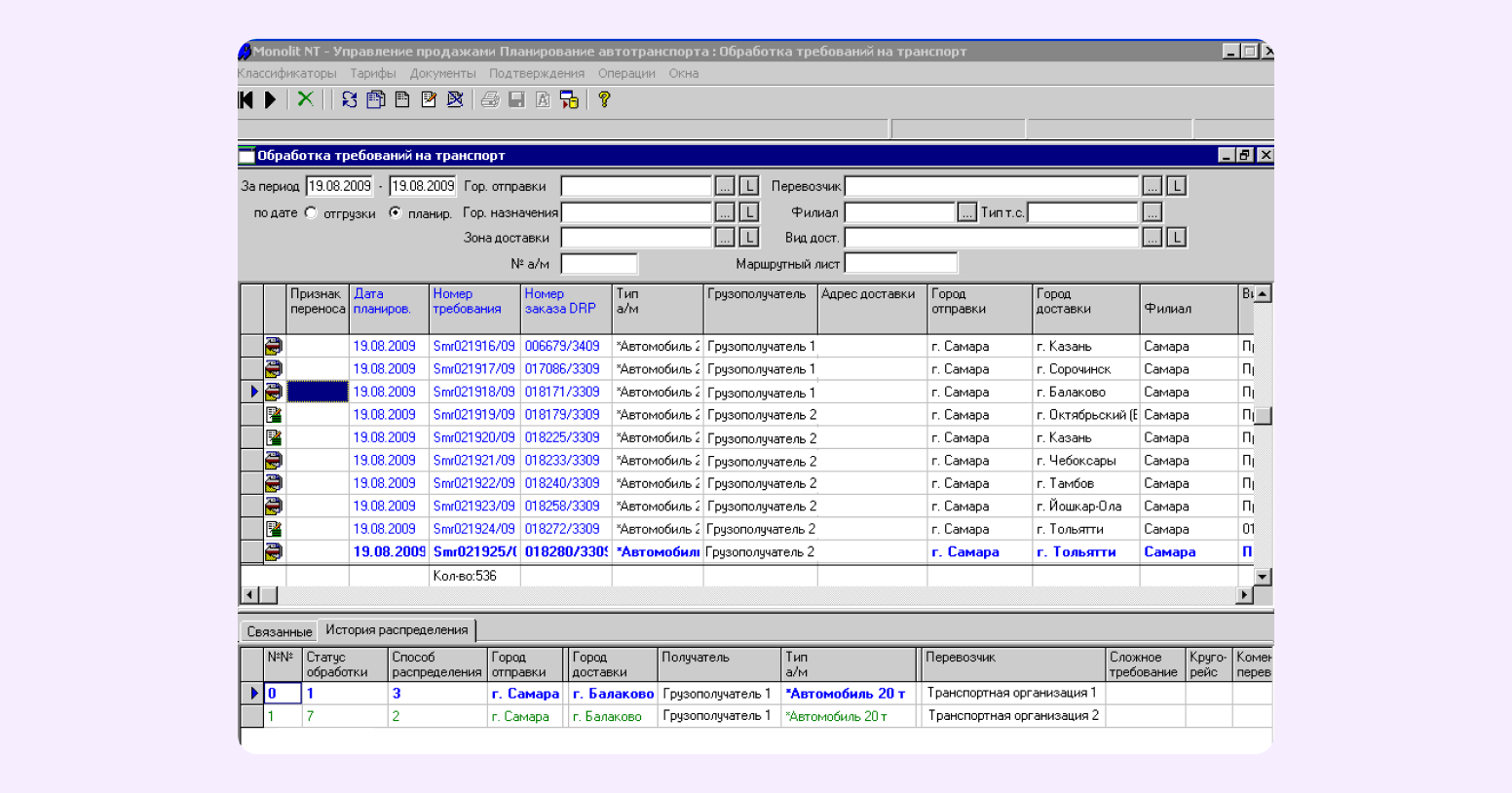
Task: Click 'L' button beside Гор. отправки
Action: click(749, 186)
